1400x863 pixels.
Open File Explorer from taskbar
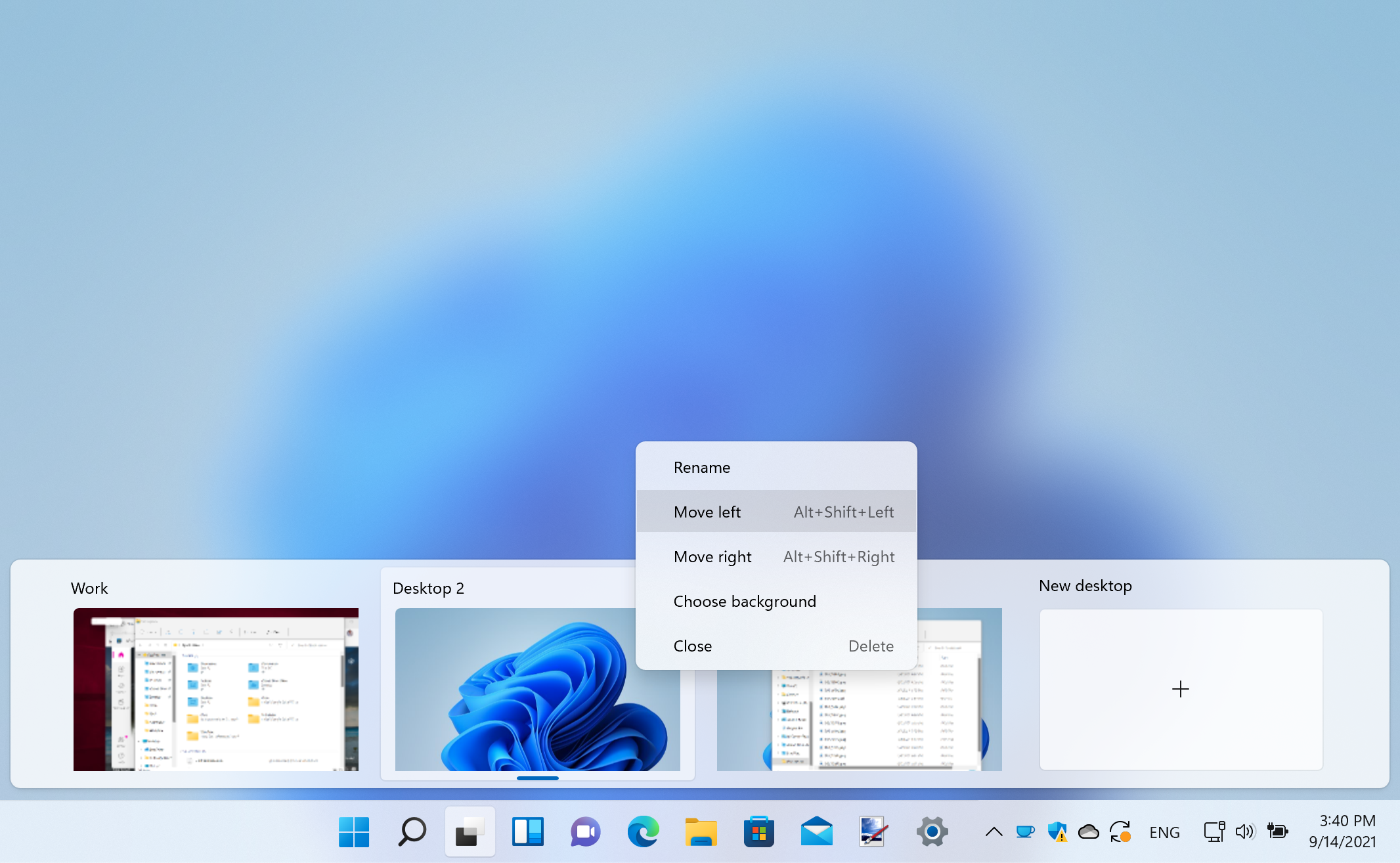701,831
